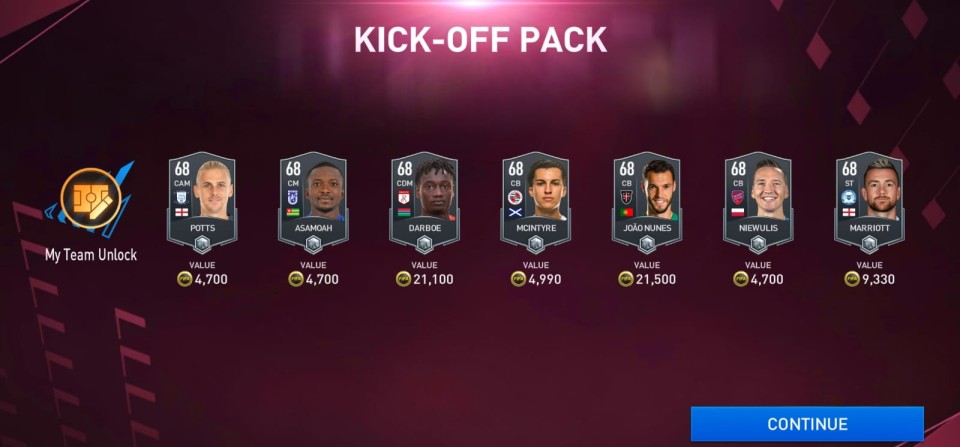Tap the coin icon beside 21,100 value
Screen dimensions: 960x447
click(x=403, y=279)
